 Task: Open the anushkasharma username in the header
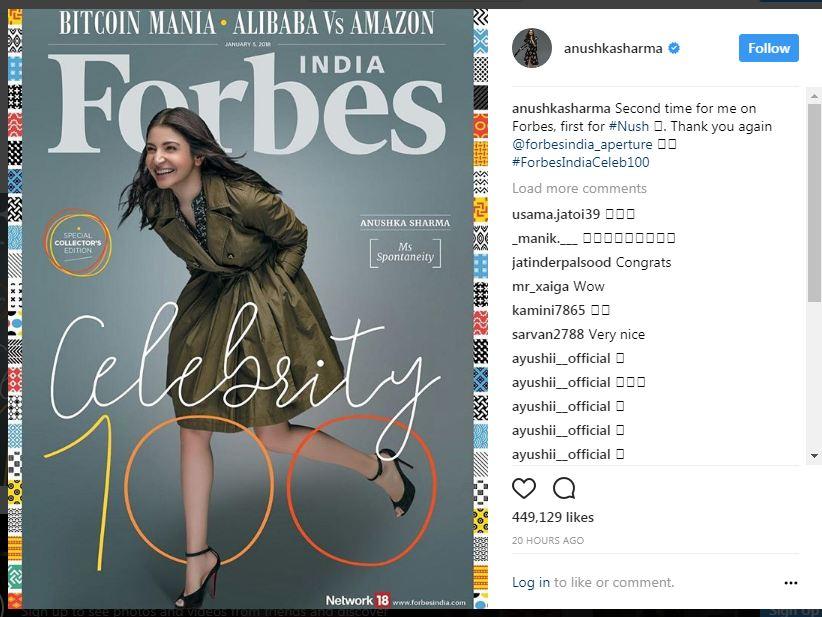[x=613, y=49]
